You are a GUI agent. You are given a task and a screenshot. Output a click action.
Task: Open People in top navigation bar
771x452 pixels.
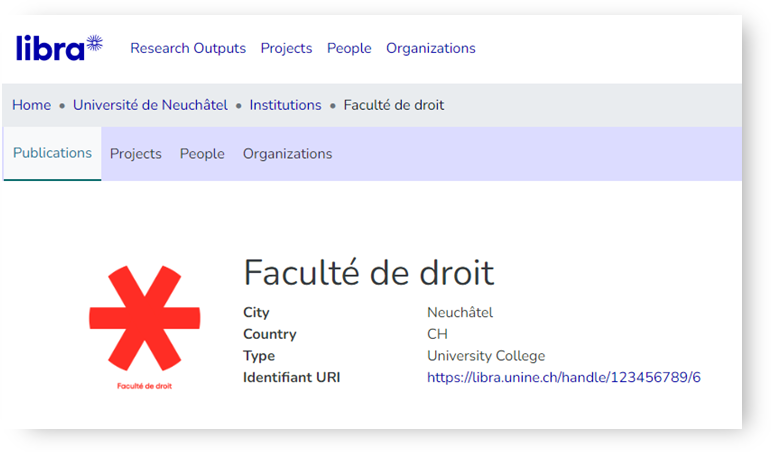[x=349, y=48]
